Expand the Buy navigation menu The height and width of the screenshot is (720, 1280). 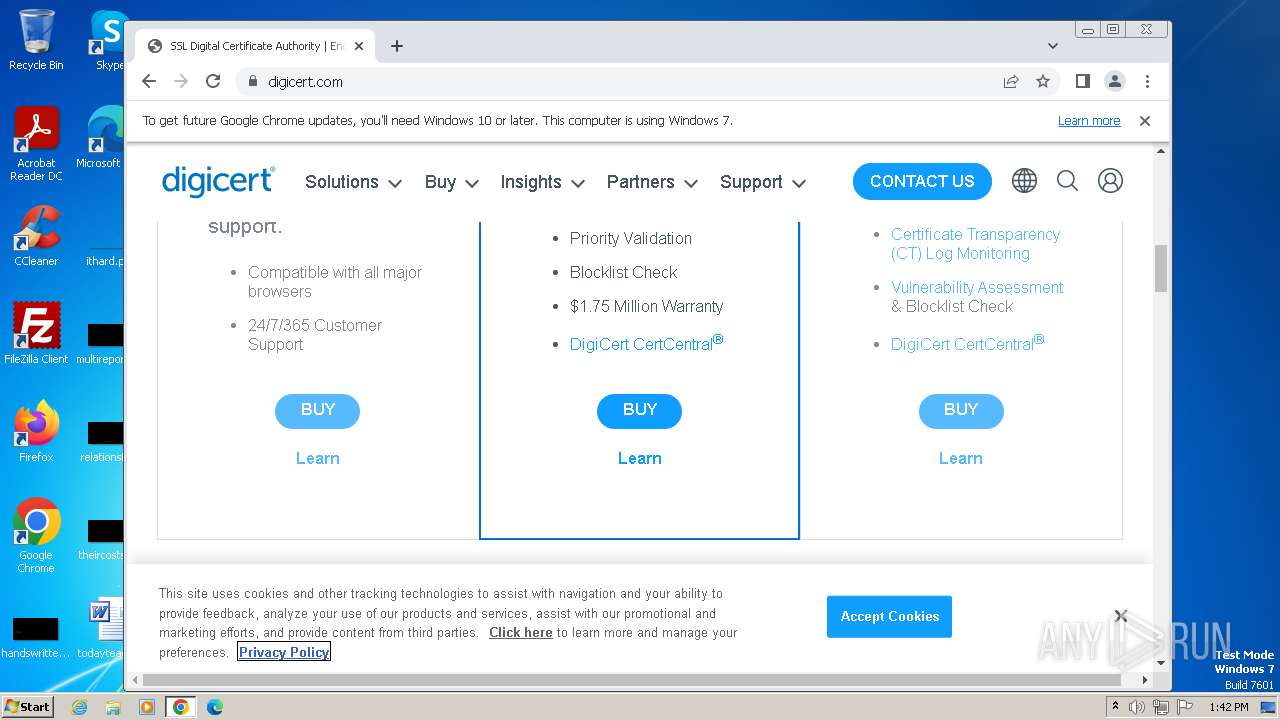(x=451, y=182)
